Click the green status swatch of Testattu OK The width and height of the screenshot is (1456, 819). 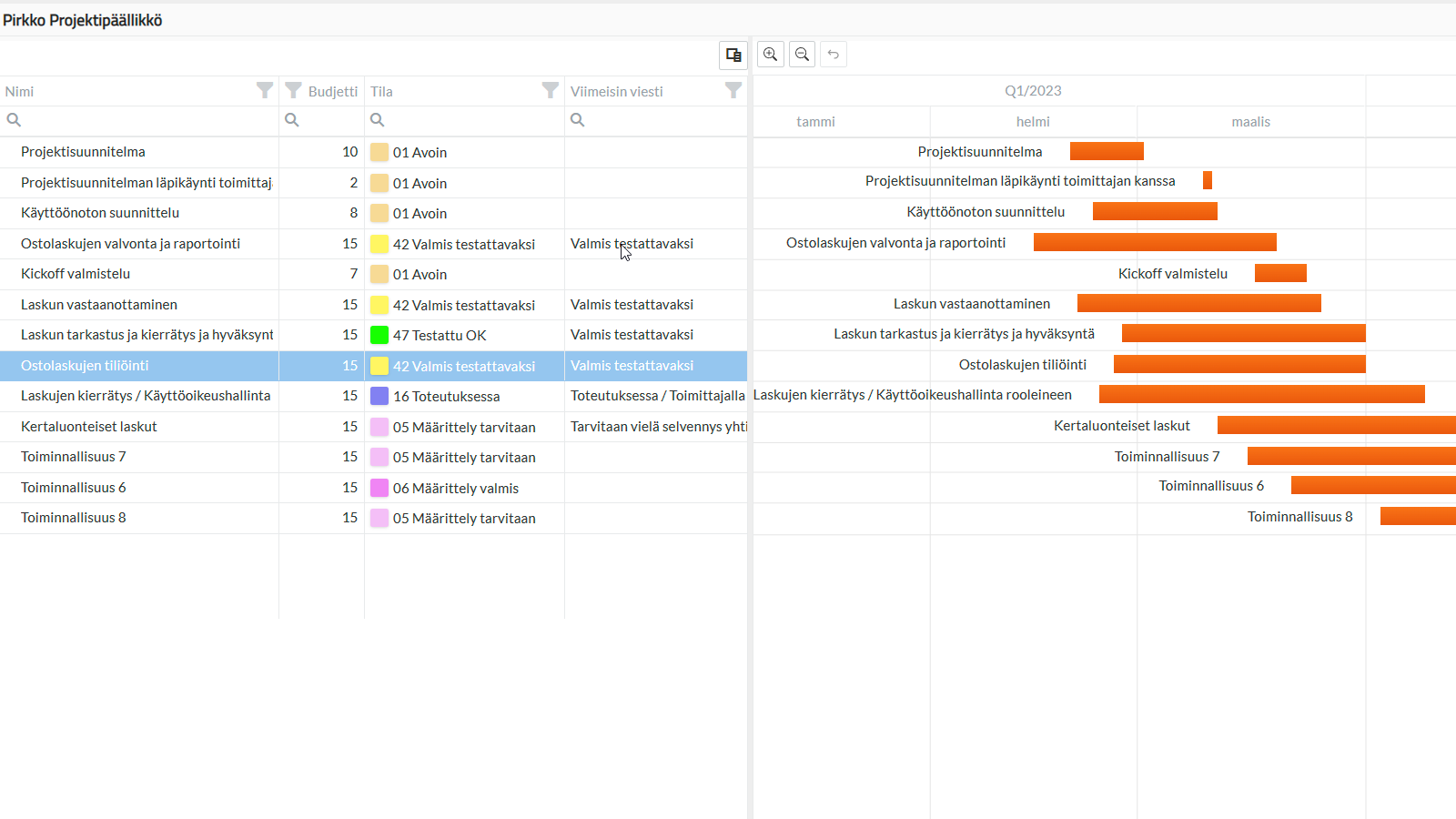click(379, 335)
